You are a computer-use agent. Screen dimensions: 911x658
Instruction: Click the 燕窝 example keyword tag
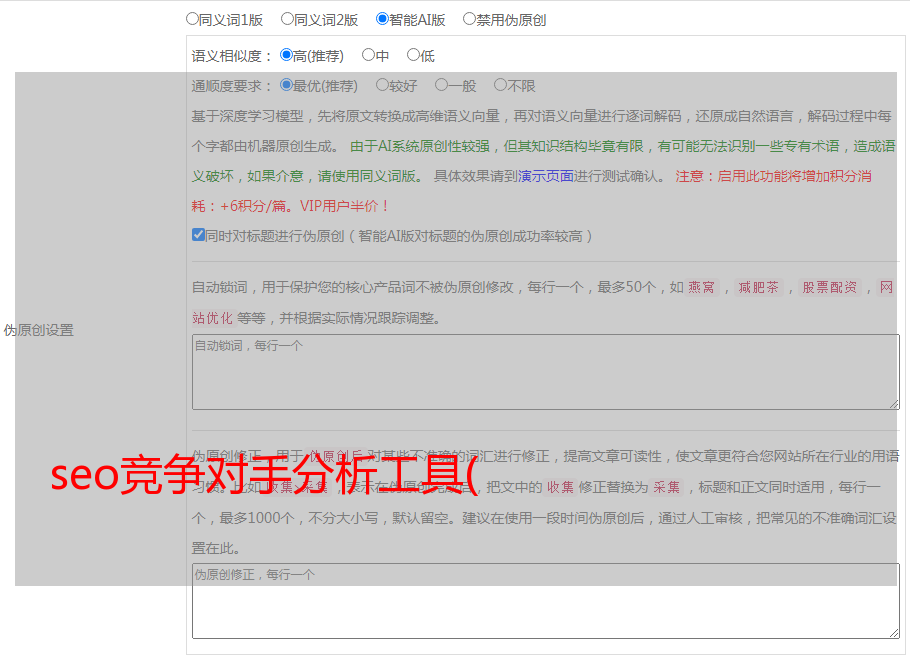pyautogui.click(x=702, y=288)
